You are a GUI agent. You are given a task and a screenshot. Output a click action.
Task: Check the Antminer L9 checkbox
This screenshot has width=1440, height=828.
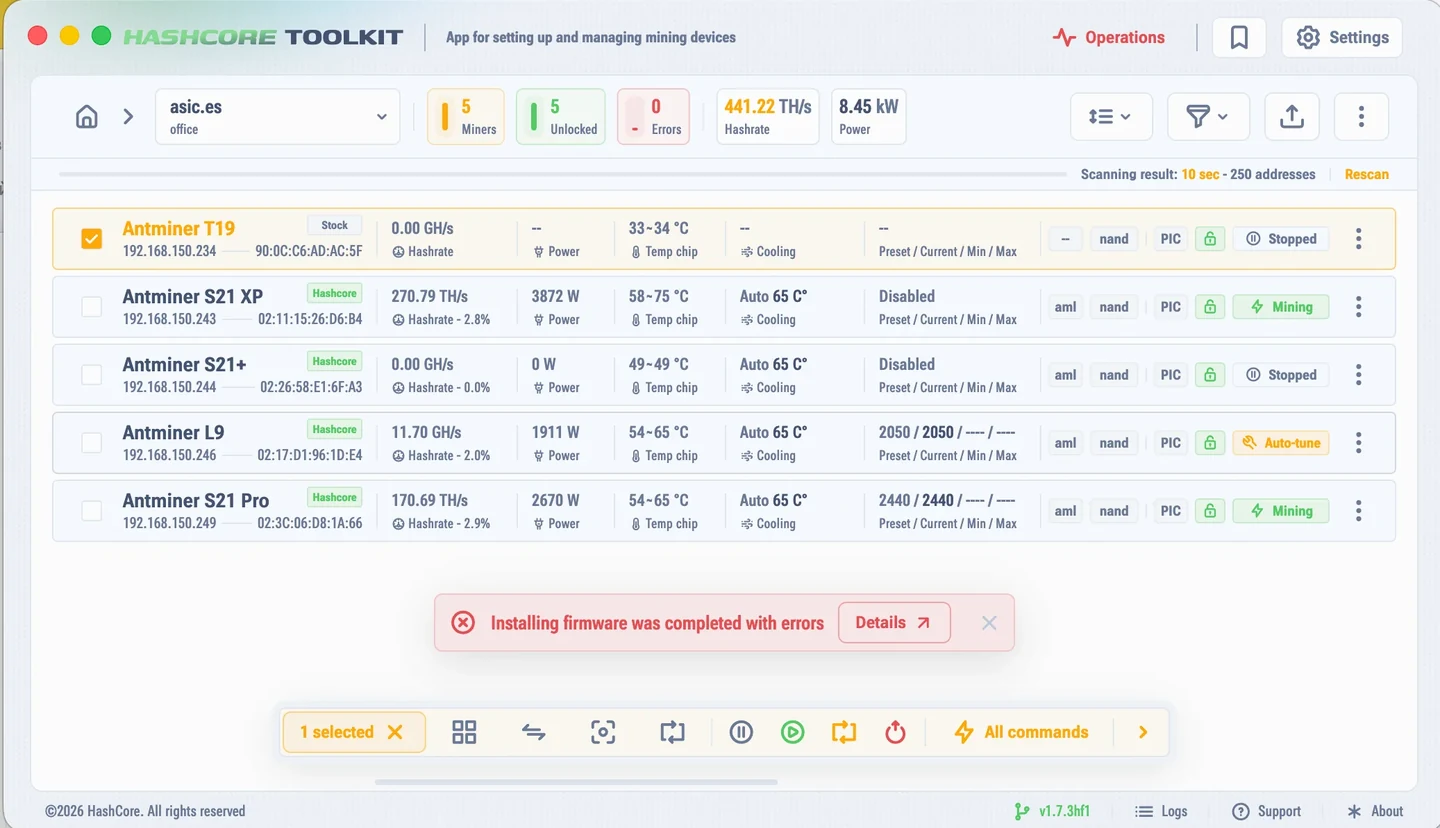pos(91,443)
